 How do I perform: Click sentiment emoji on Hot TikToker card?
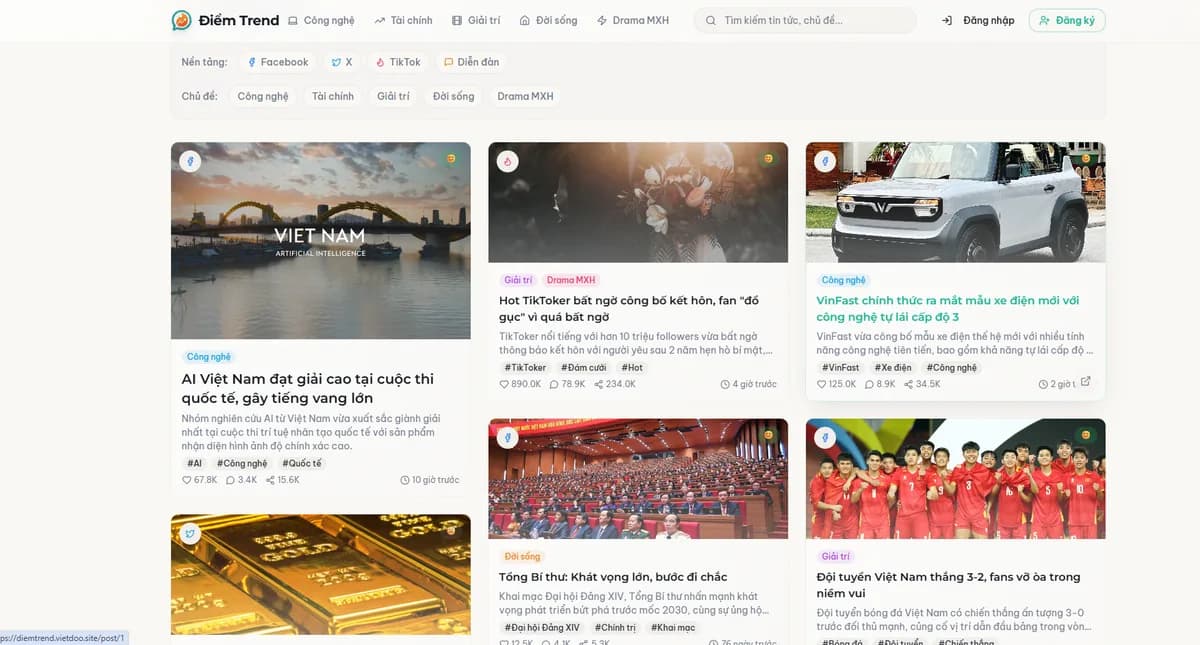(768, 159)
